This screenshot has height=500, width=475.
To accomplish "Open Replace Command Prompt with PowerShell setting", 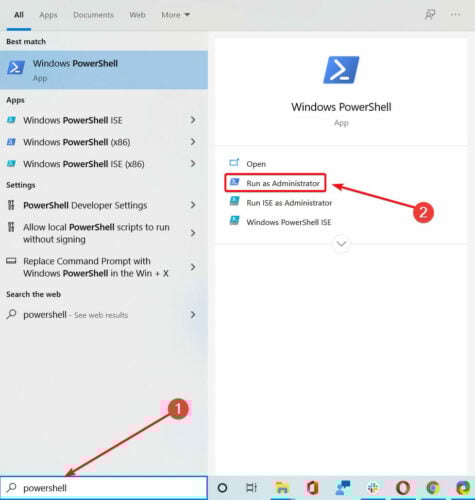I will point(104,267).
